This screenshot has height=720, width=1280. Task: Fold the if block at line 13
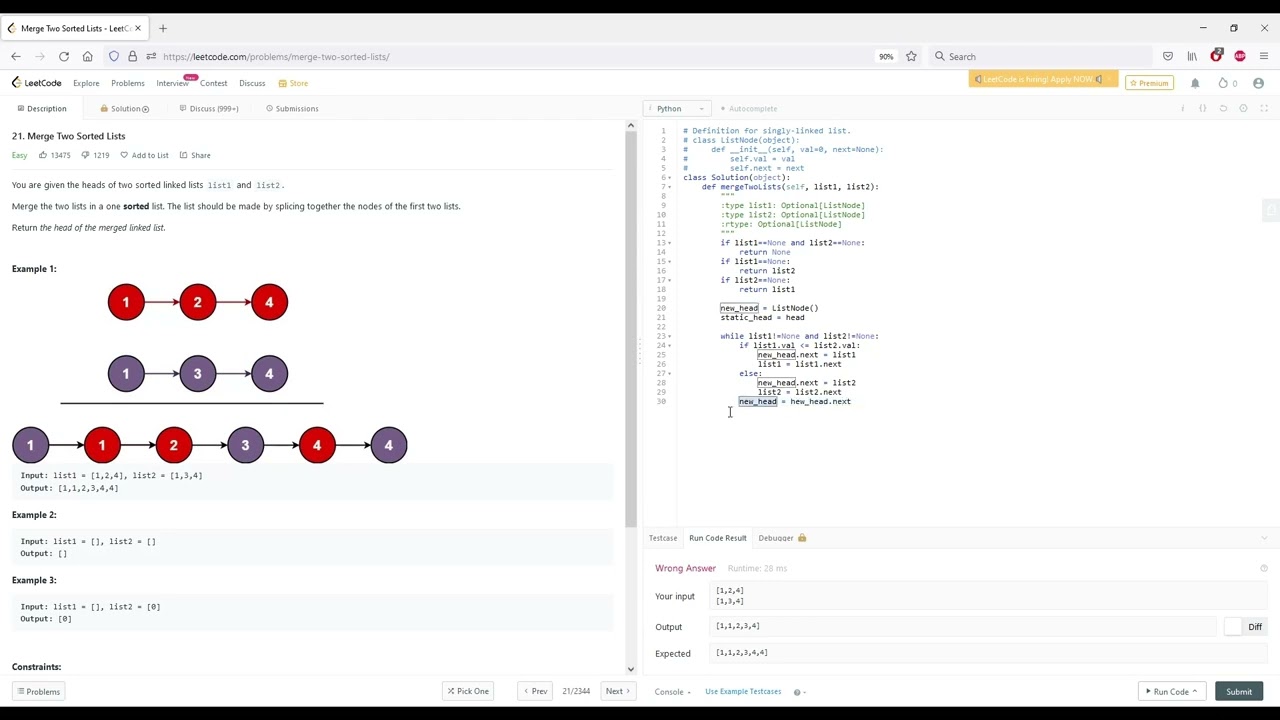[670, 243]
